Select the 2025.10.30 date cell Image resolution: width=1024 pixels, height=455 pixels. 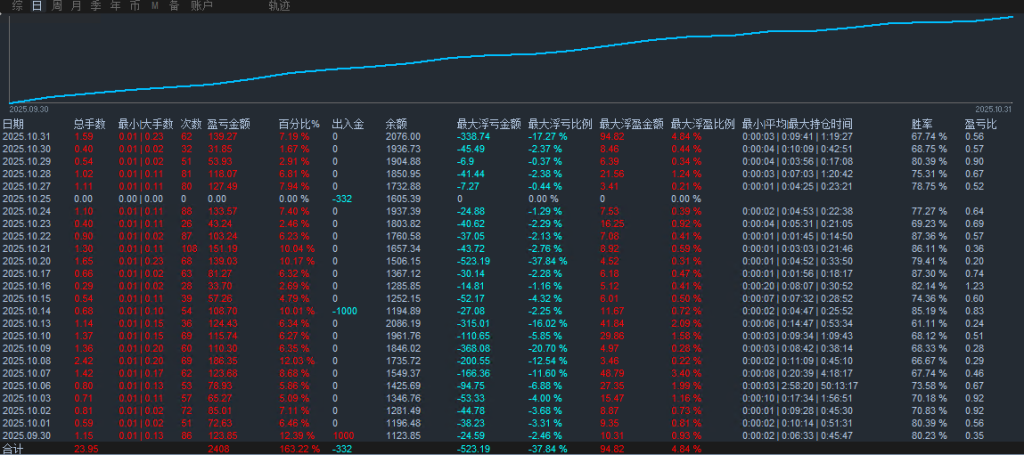coord(24,149)
